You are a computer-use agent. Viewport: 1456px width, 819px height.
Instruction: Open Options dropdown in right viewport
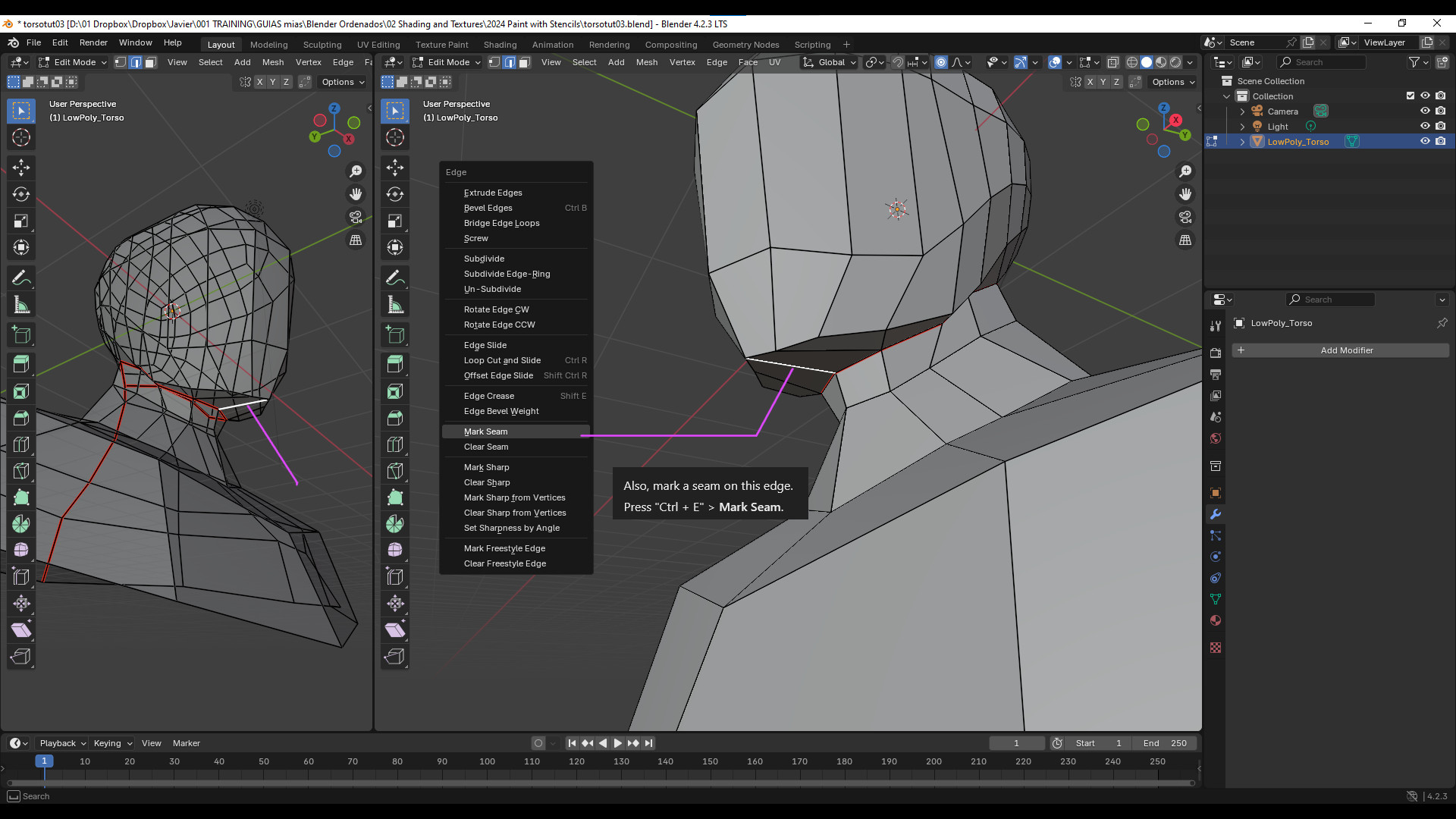pos(1173,82)
